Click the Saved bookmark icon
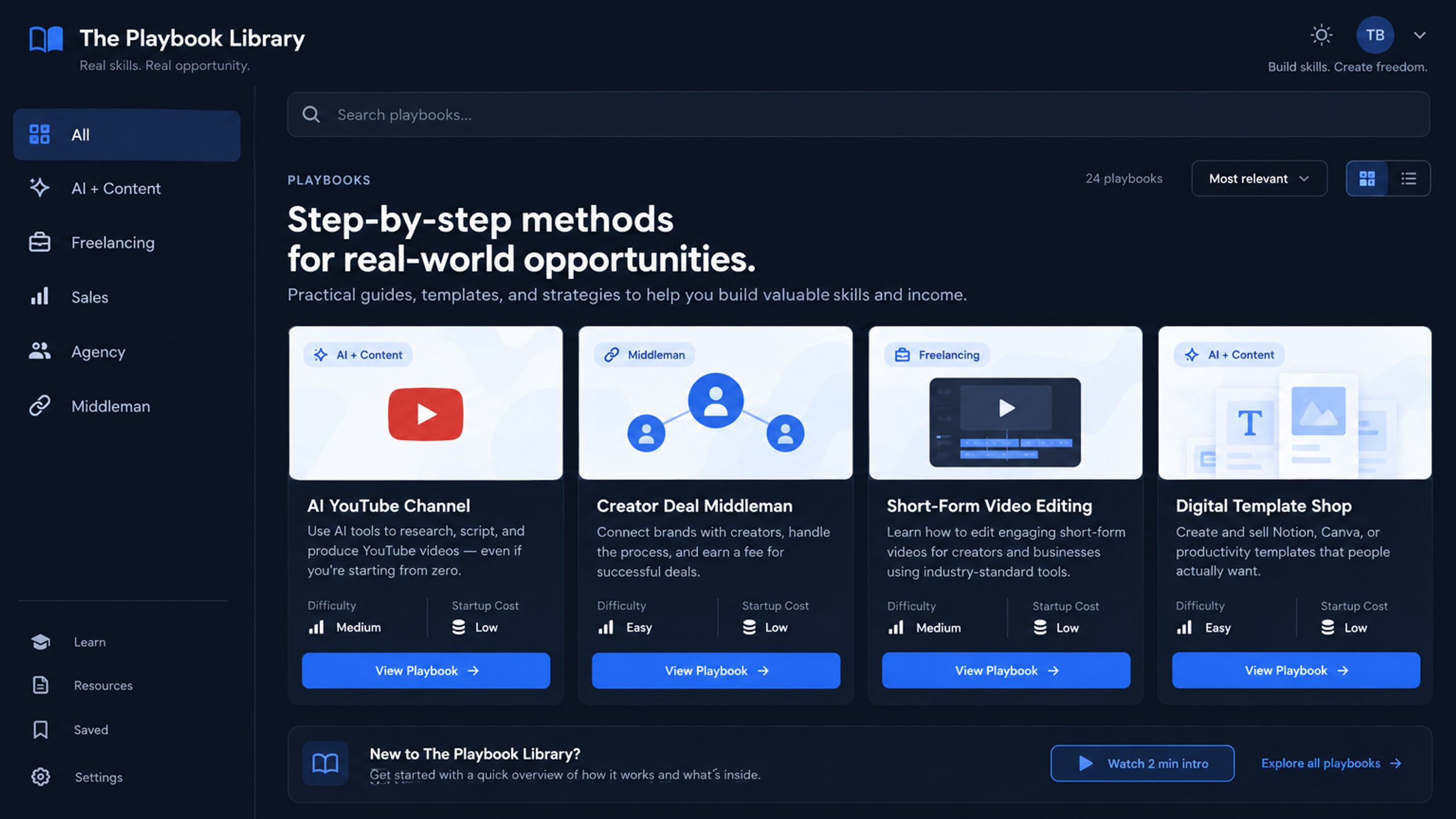The height and width of the screenshot is (819, 1456). tap(40, 730)
